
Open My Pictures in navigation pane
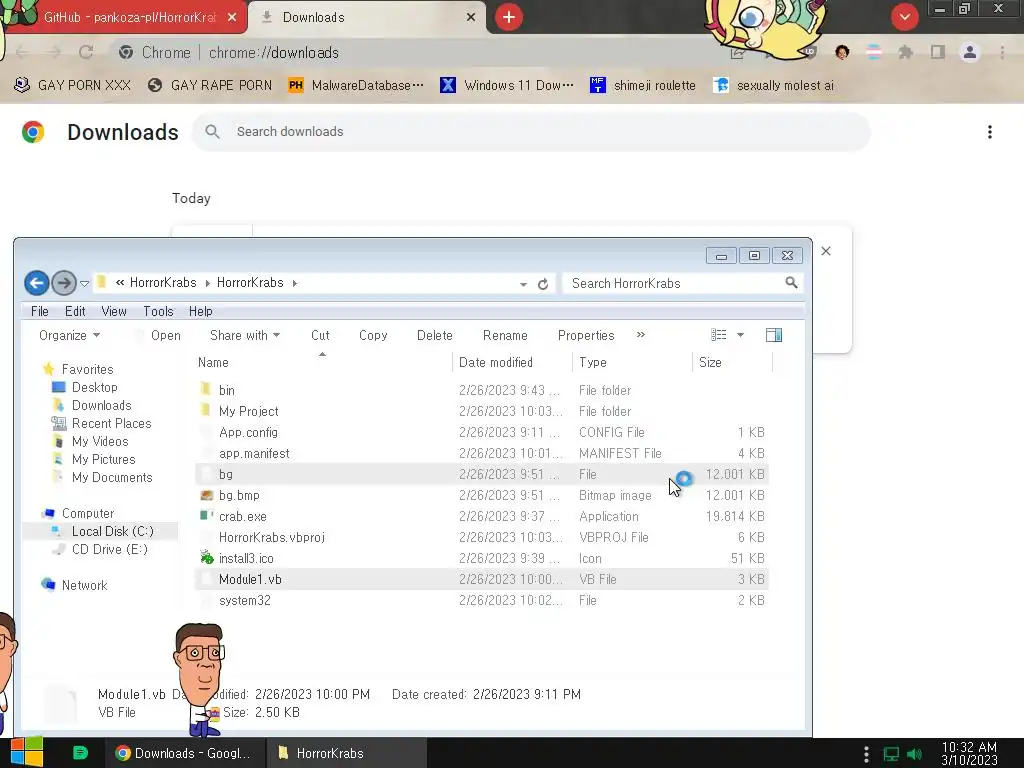[x=103, y=460]
